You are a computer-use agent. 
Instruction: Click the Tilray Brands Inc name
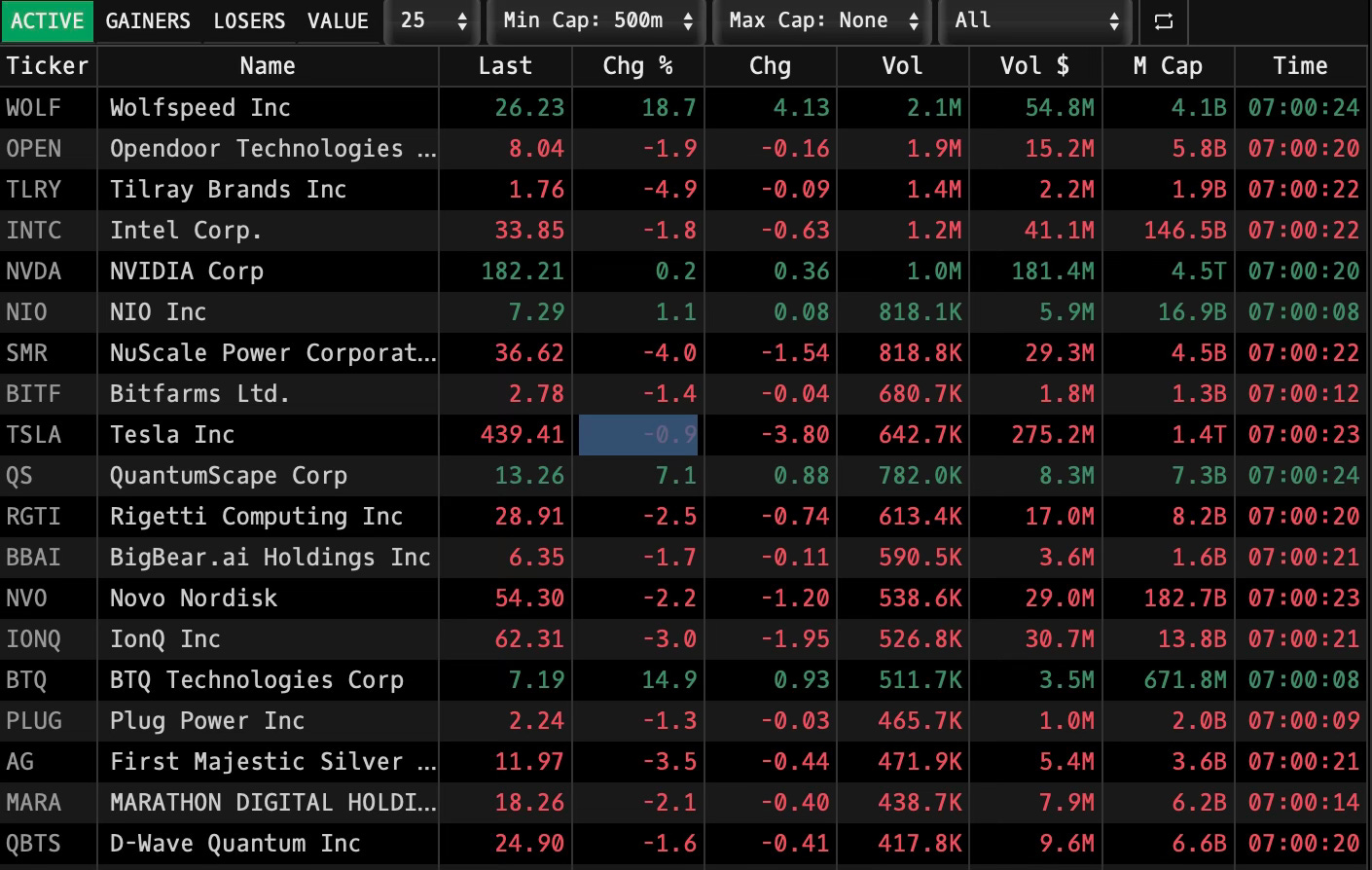228,190
